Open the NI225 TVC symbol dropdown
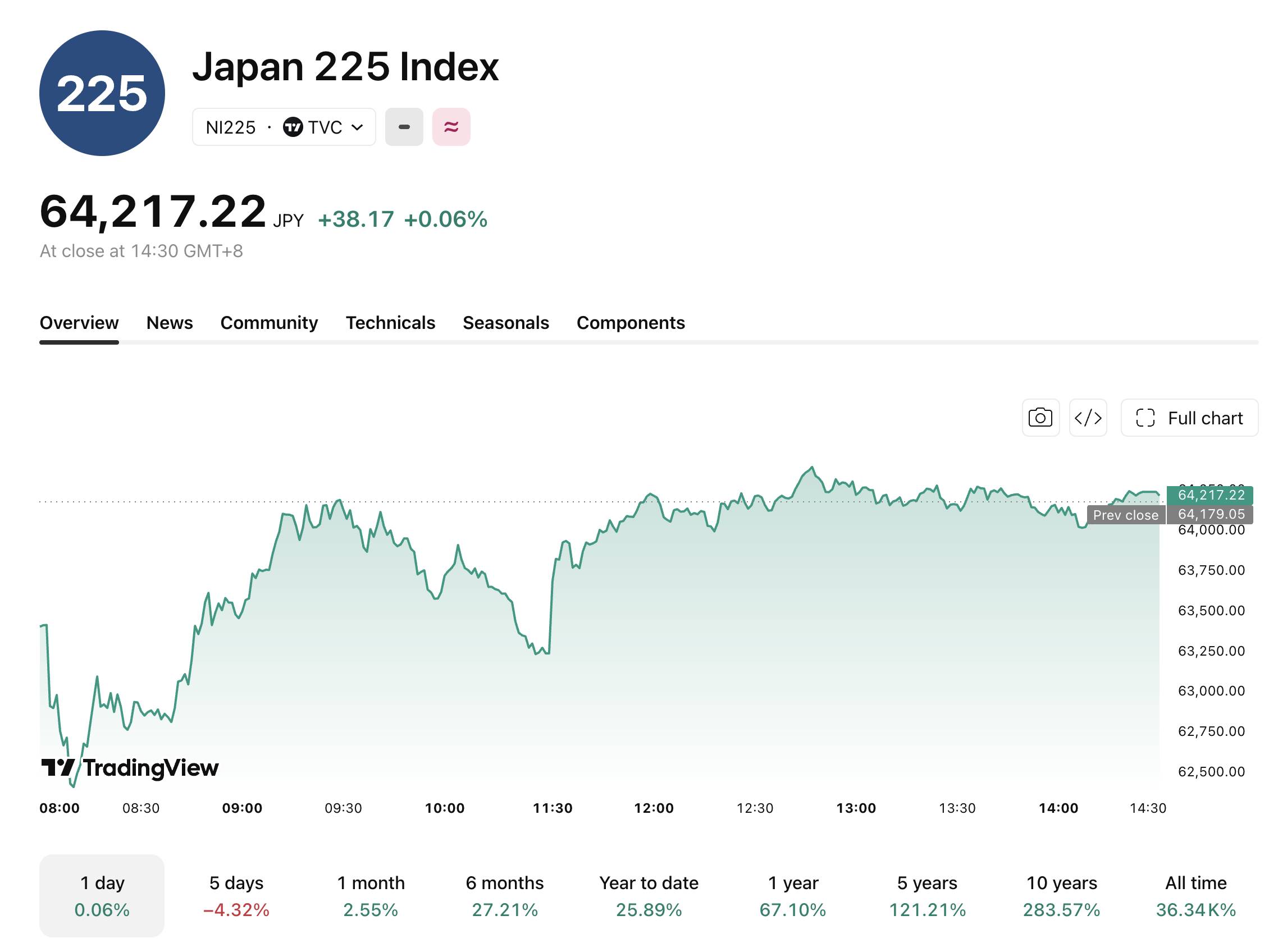The image size is (1278, 952). pos(284,127)
